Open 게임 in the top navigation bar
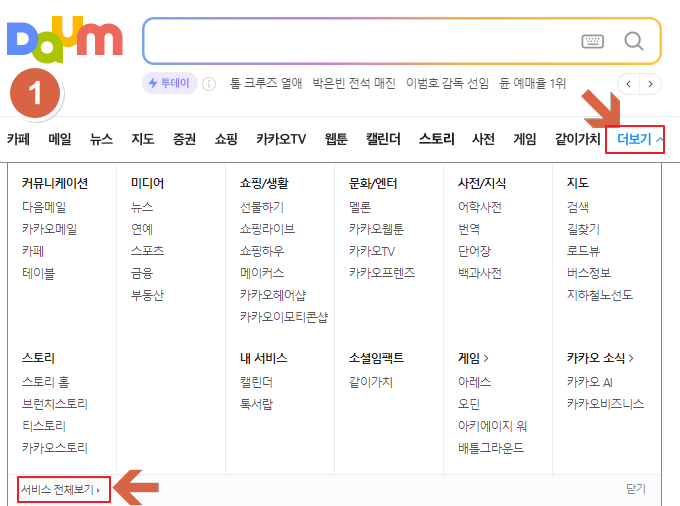680x506 pixels. click(x=525, y=139)
